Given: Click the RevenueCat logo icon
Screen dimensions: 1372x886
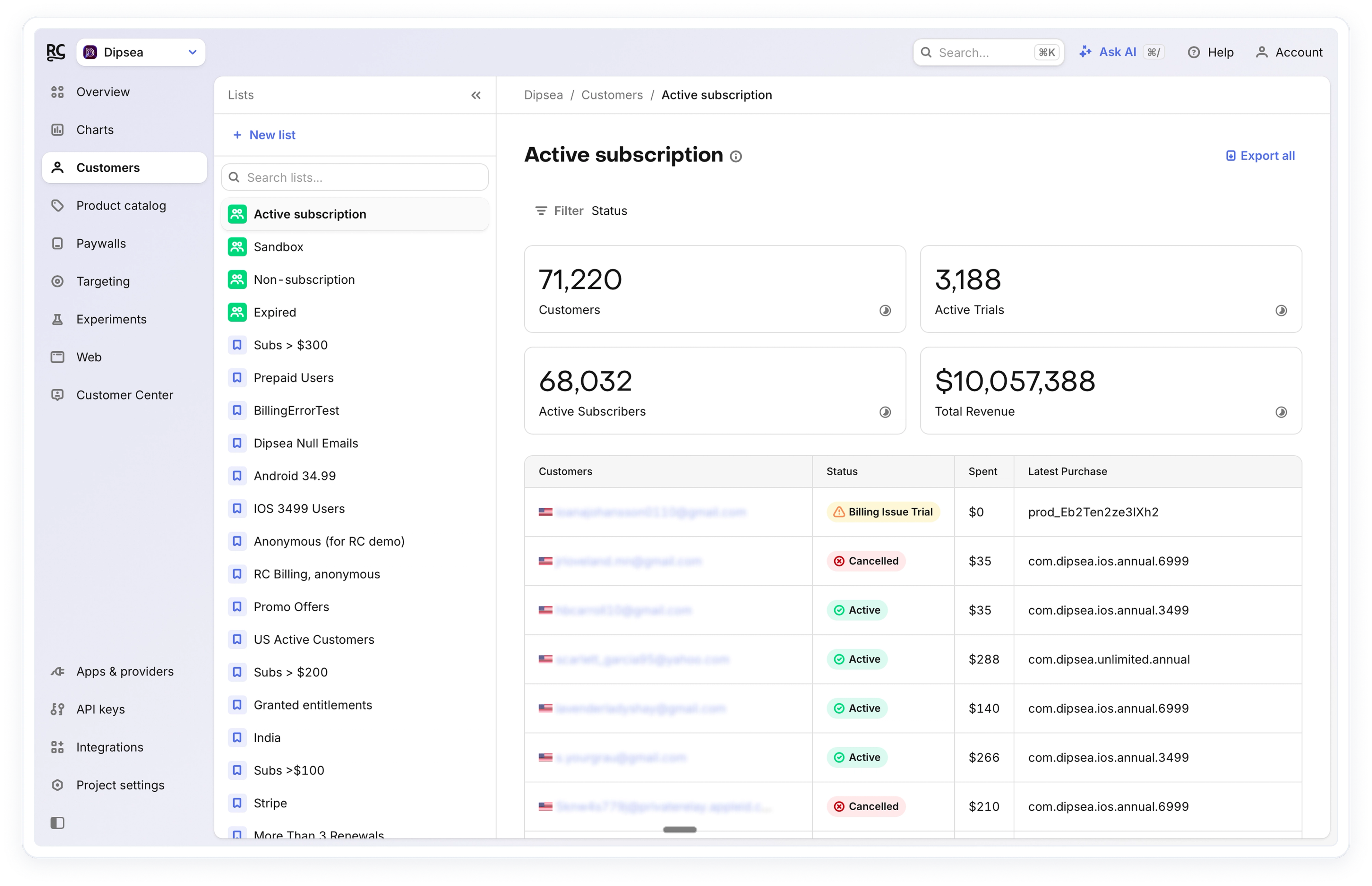Looking at the screenshot, I should [x=55, y=52].
